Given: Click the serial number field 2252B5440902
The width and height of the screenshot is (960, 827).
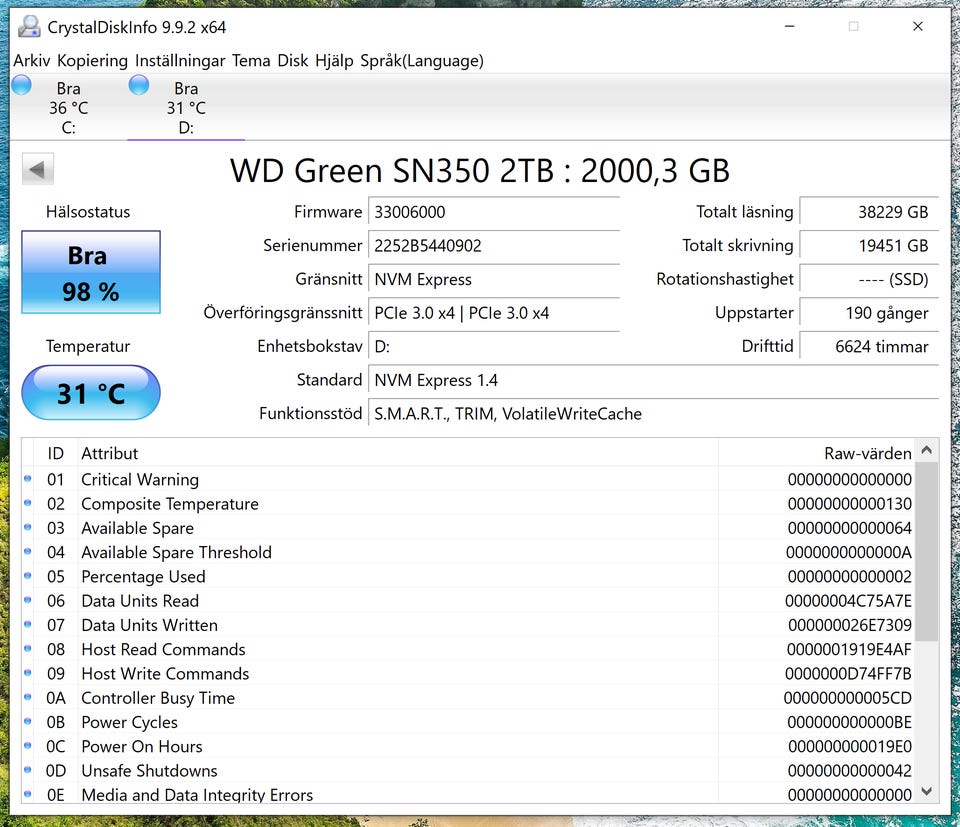Looking at the screenshot, I should 494,246.
